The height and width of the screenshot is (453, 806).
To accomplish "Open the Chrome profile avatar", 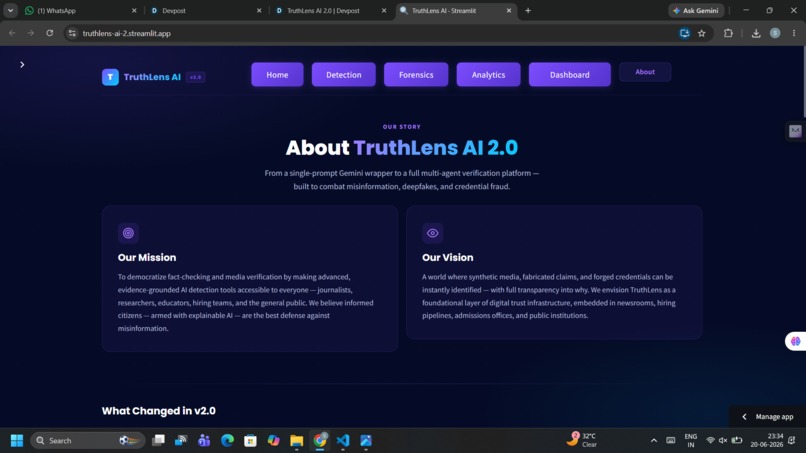I will [x=775, y=33].
